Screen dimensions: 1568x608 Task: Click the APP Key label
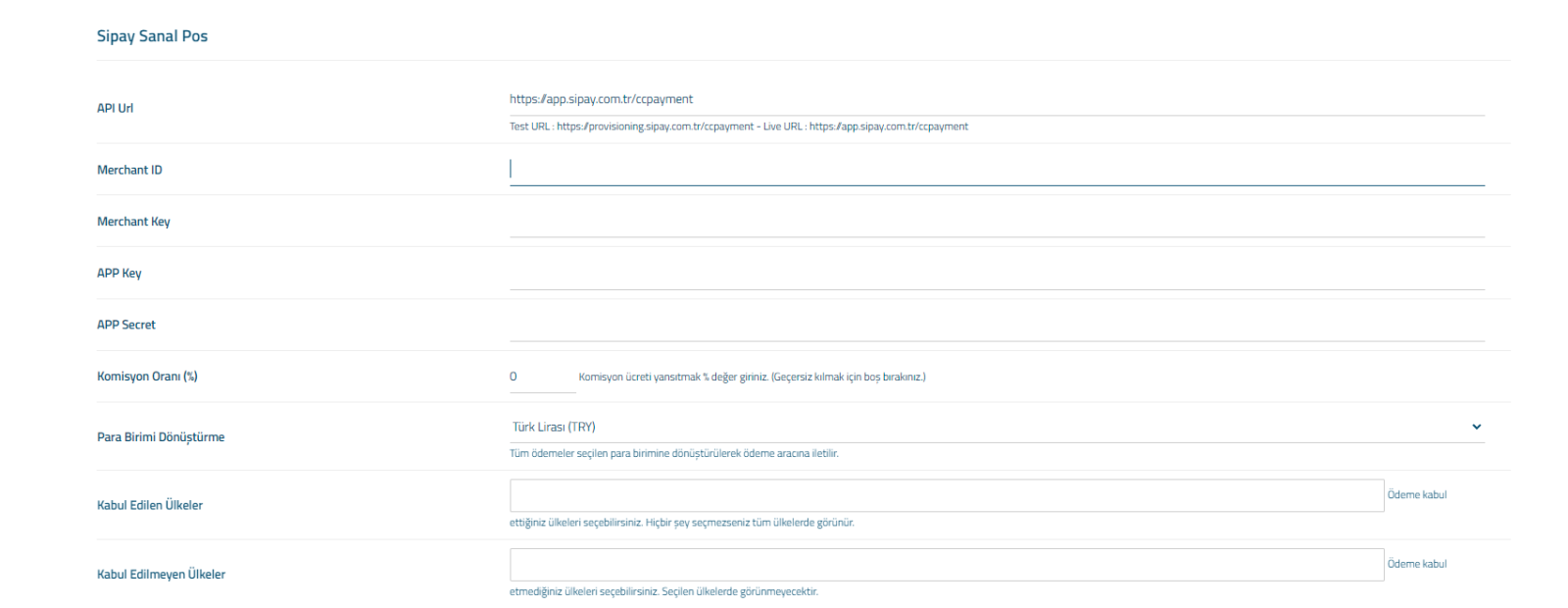[x=119, y=274]
